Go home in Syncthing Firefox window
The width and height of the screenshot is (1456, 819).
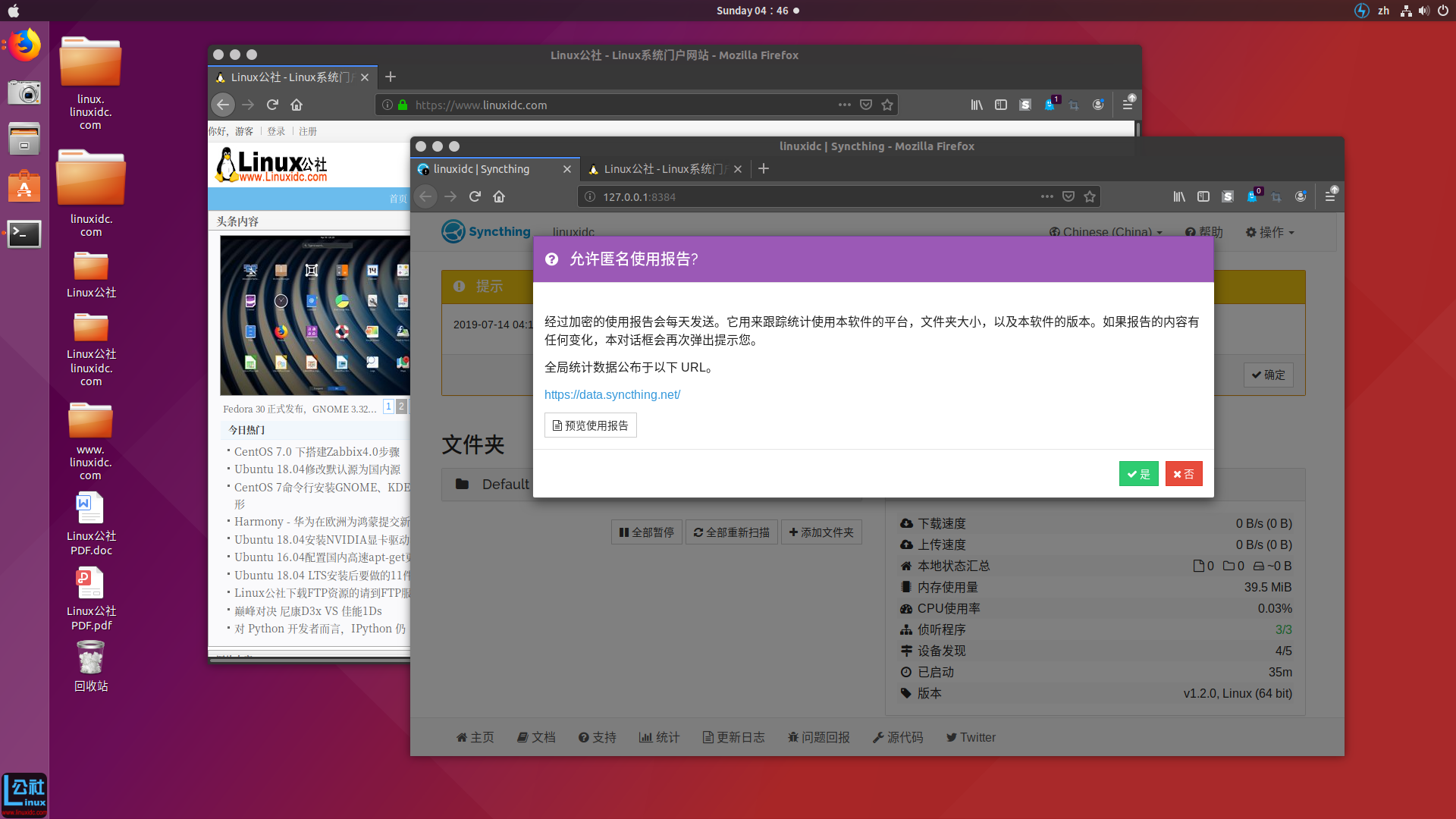point(499,196)
